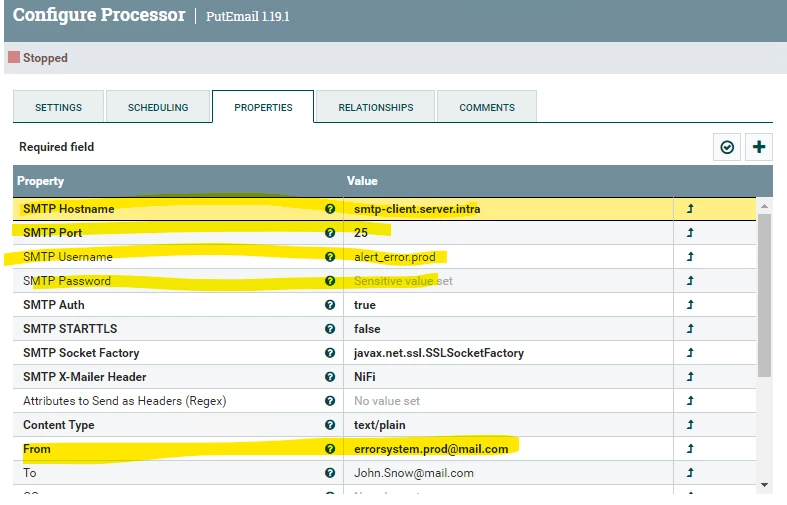Click the 'SMTP Hostname' property name
787x505 pixels.
pos(69,209)
